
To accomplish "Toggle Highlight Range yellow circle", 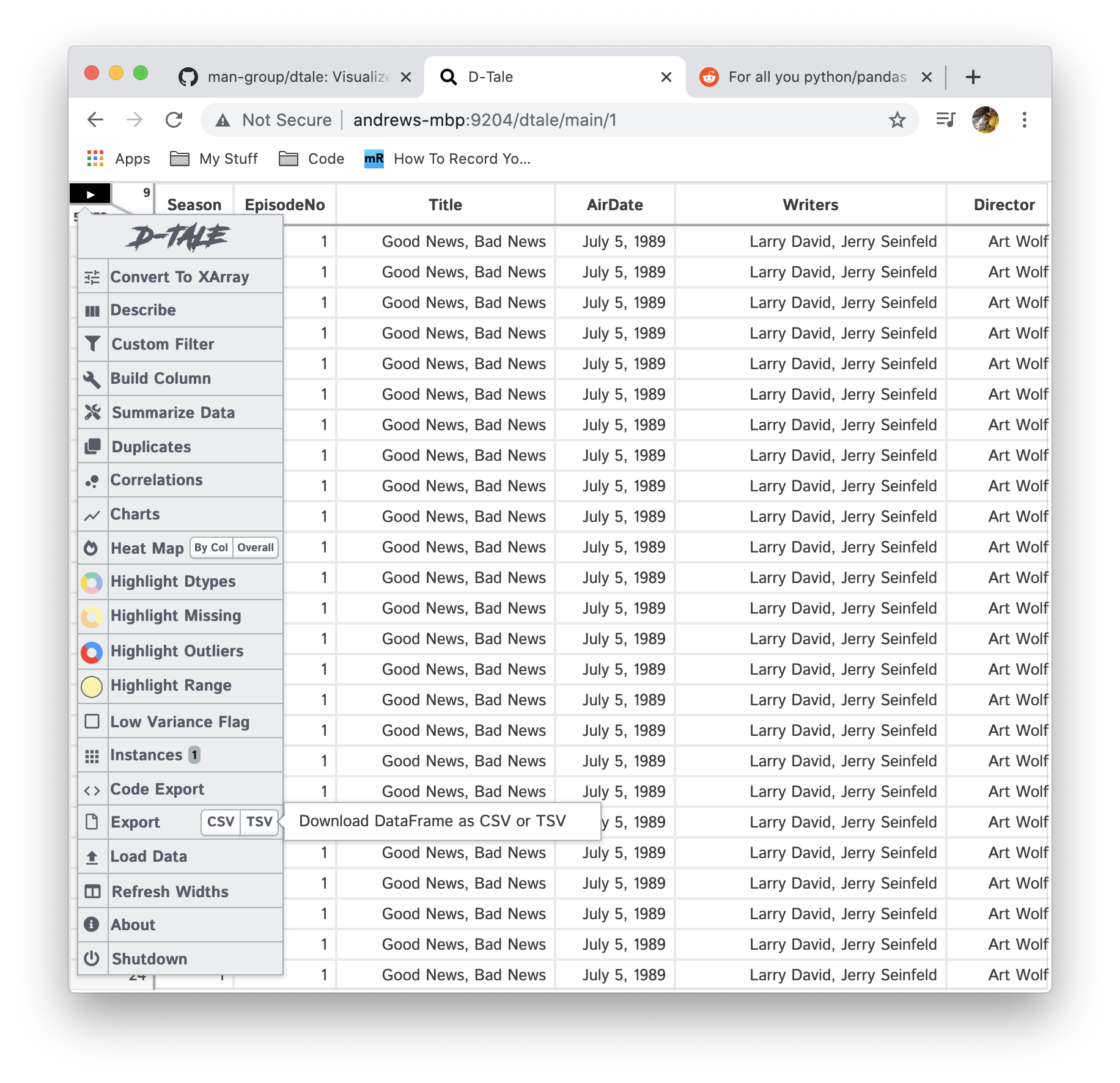I will [x=92, y=687].
